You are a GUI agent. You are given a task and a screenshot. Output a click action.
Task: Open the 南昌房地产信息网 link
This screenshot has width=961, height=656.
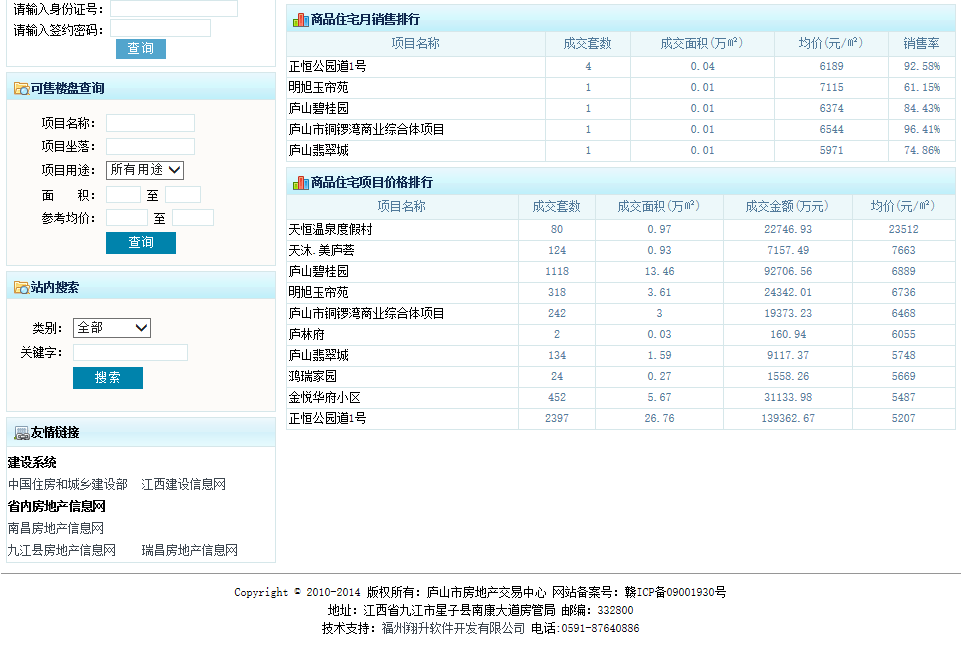pos(56,528)
